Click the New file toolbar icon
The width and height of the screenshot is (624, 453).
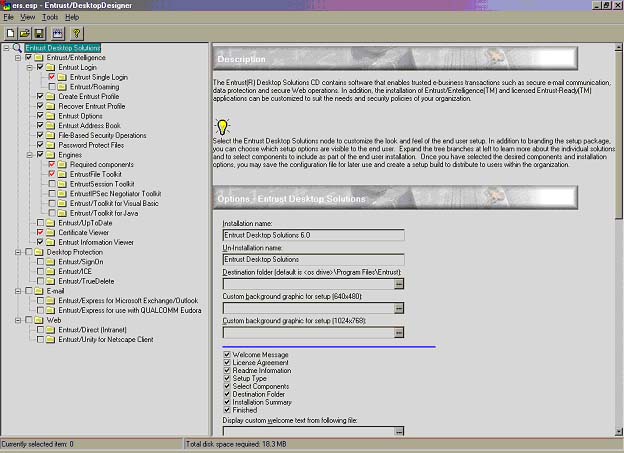coord(11,33)
